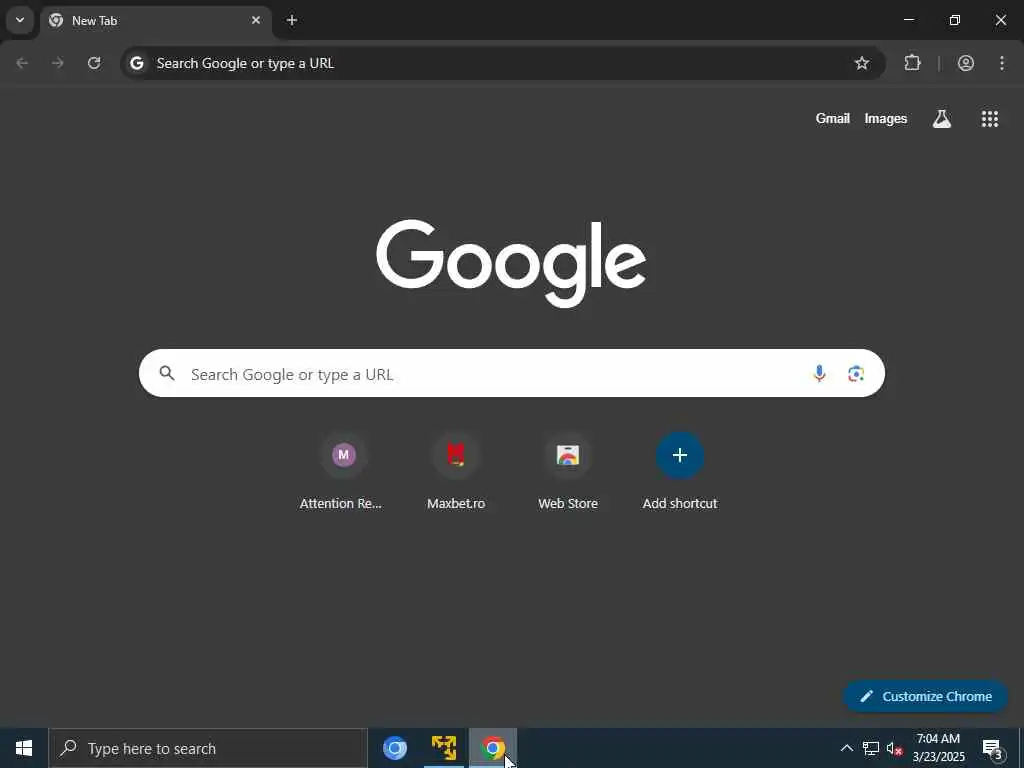Open the Windows Start menu
1024x768 pixels.
pyautogui.click(x=24, y=748)
